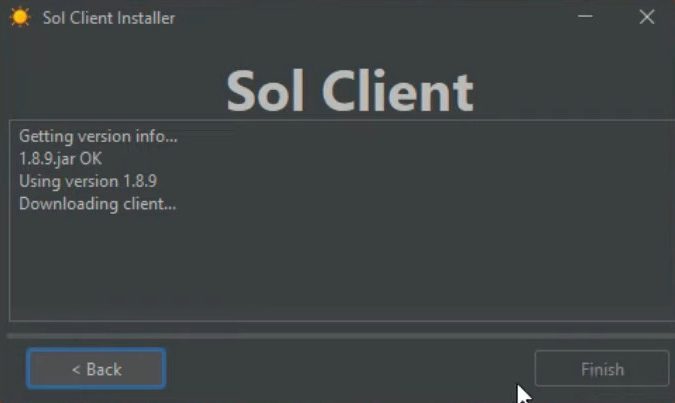Select the "Getting version info..." log line

(98, 136)
